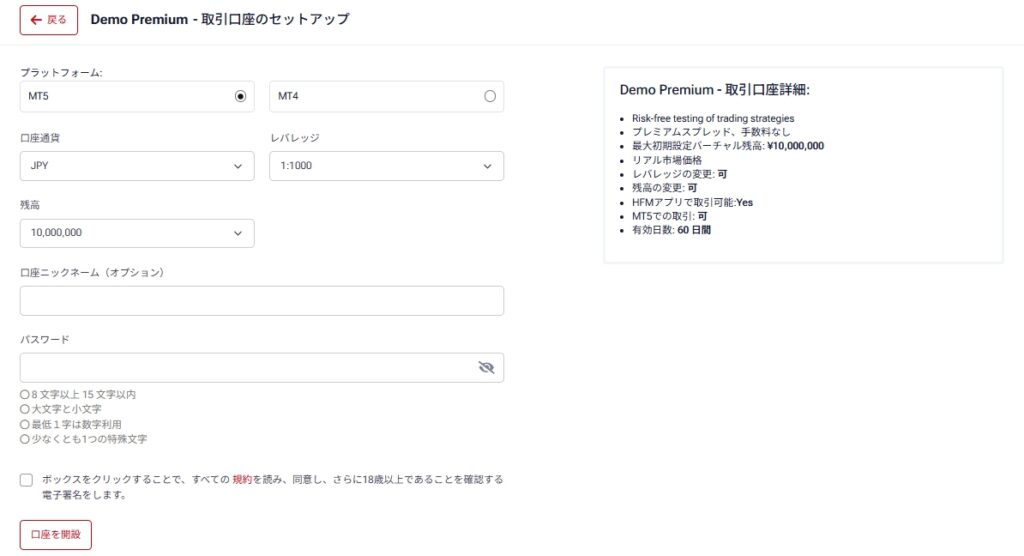Click the circle icon beside 8文字以上15文字以内

click(25, 395)
